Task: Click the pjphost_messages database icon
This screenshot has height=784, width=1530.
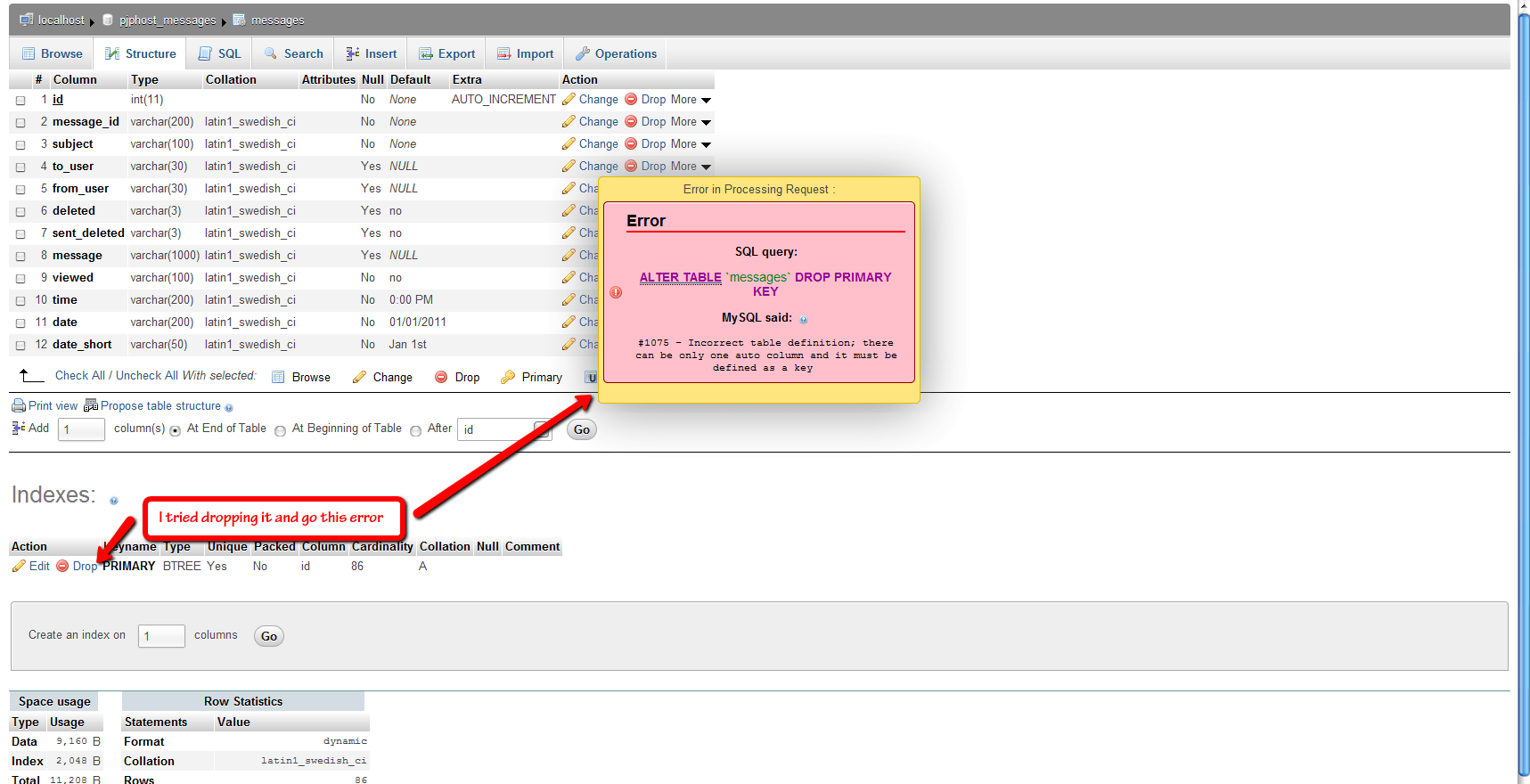Action: tap(108, 20)
